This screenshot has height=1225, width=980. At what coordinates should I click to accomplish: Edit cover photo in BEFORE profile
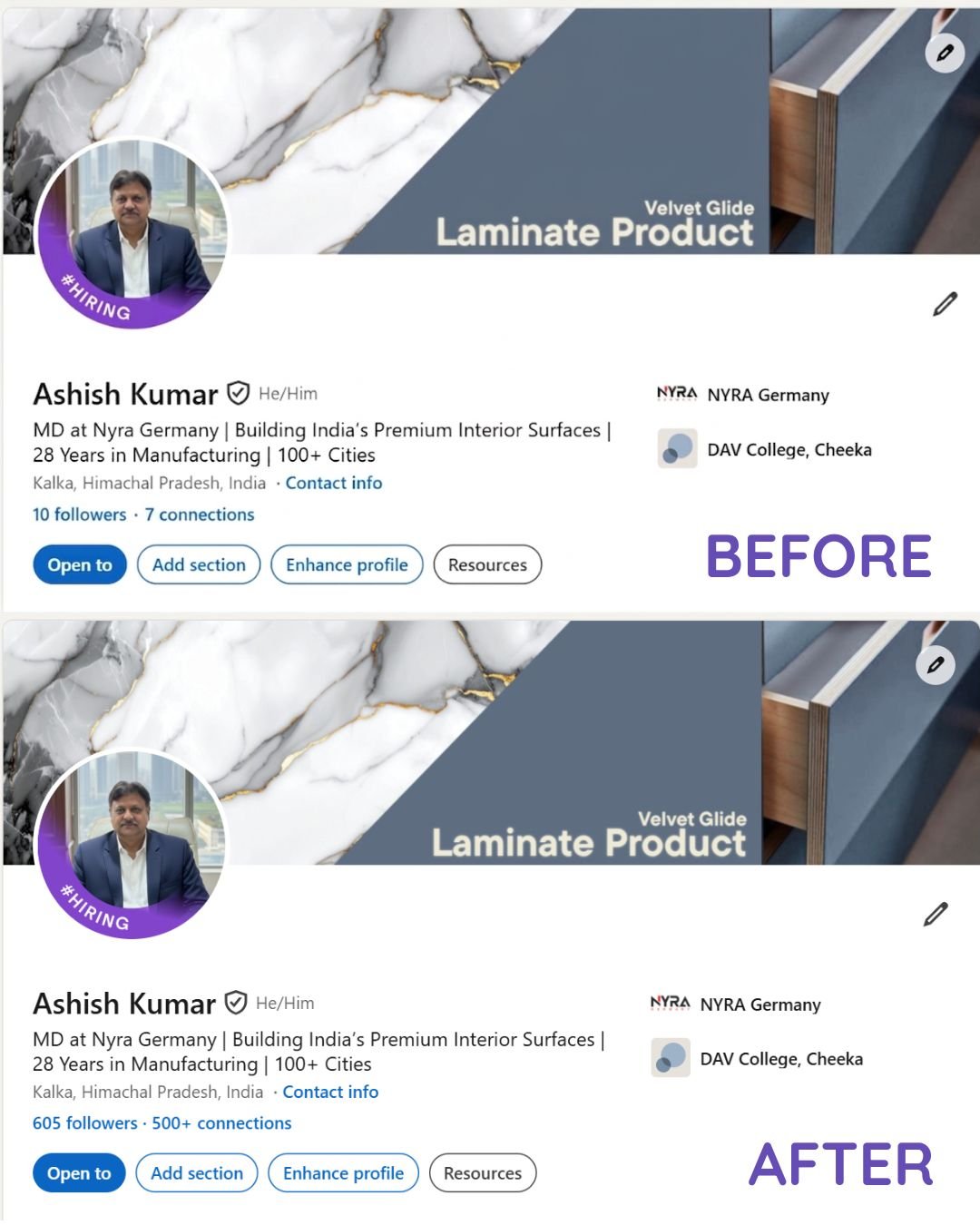(x=945, y=53)
